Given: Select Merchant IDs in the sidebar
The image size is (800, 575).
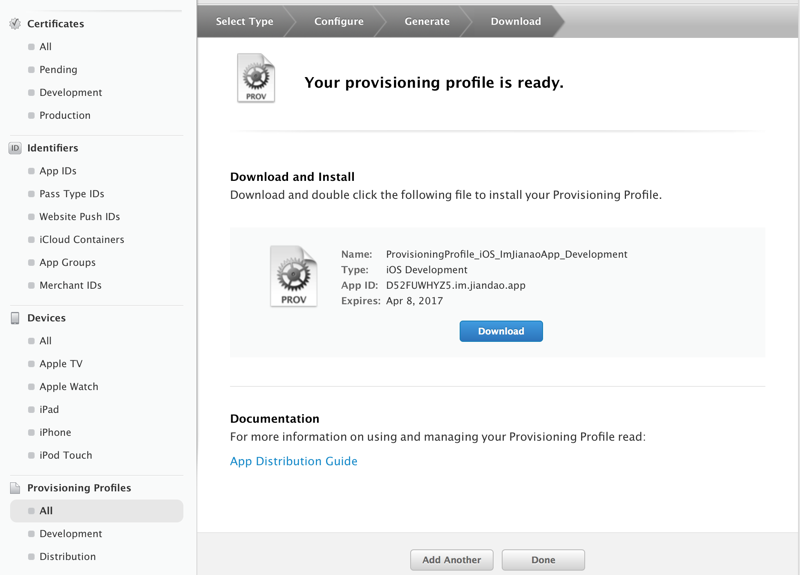Looking at the screenshot, I should (x=70, y=286).
